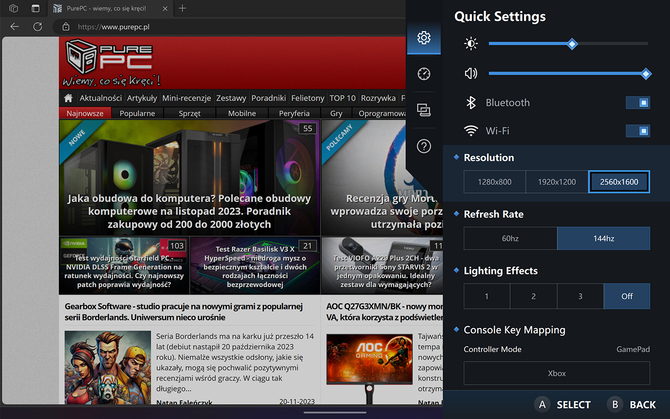Screen dimensions: 670x419
Task: Open the Quick Settings gear tab
Action: (423, 38)
